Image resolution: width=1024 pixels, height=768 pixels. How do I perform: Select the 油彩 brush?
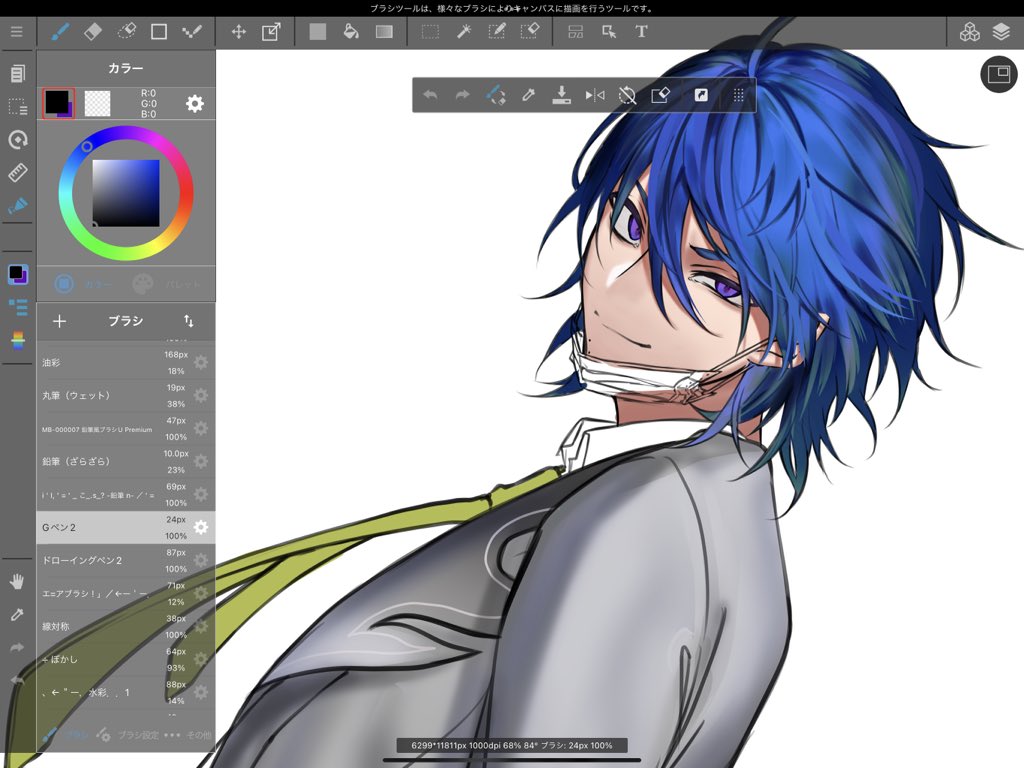click(x=126, y=362)
